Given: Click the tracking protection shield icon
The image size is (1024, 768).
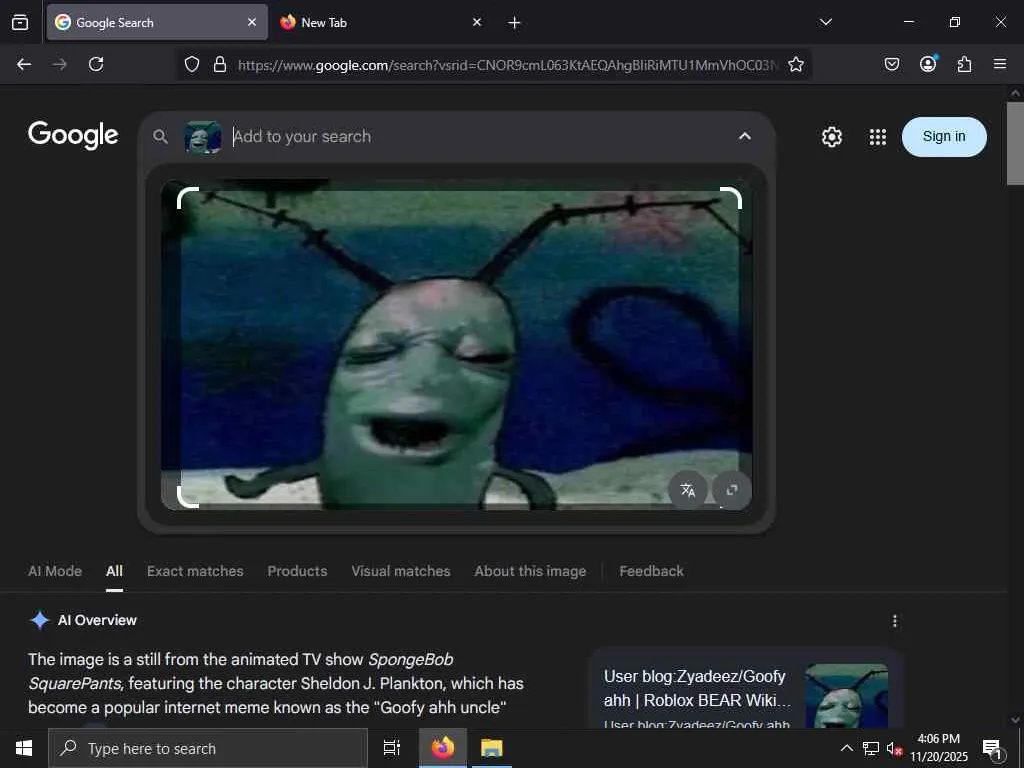Looking at the screenshot, I should pos(191,64).
